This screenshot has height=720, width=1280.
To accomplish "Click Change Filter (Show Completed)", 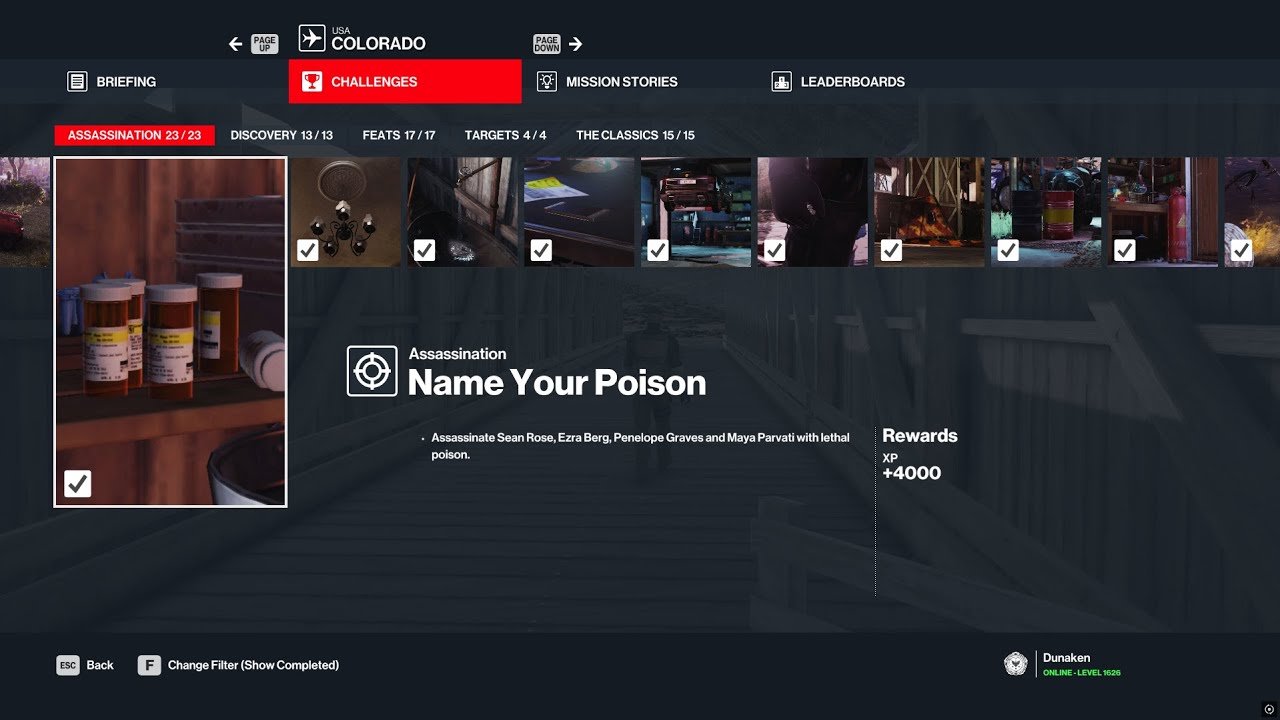I will pyautogui.click(x=253, y=665).
